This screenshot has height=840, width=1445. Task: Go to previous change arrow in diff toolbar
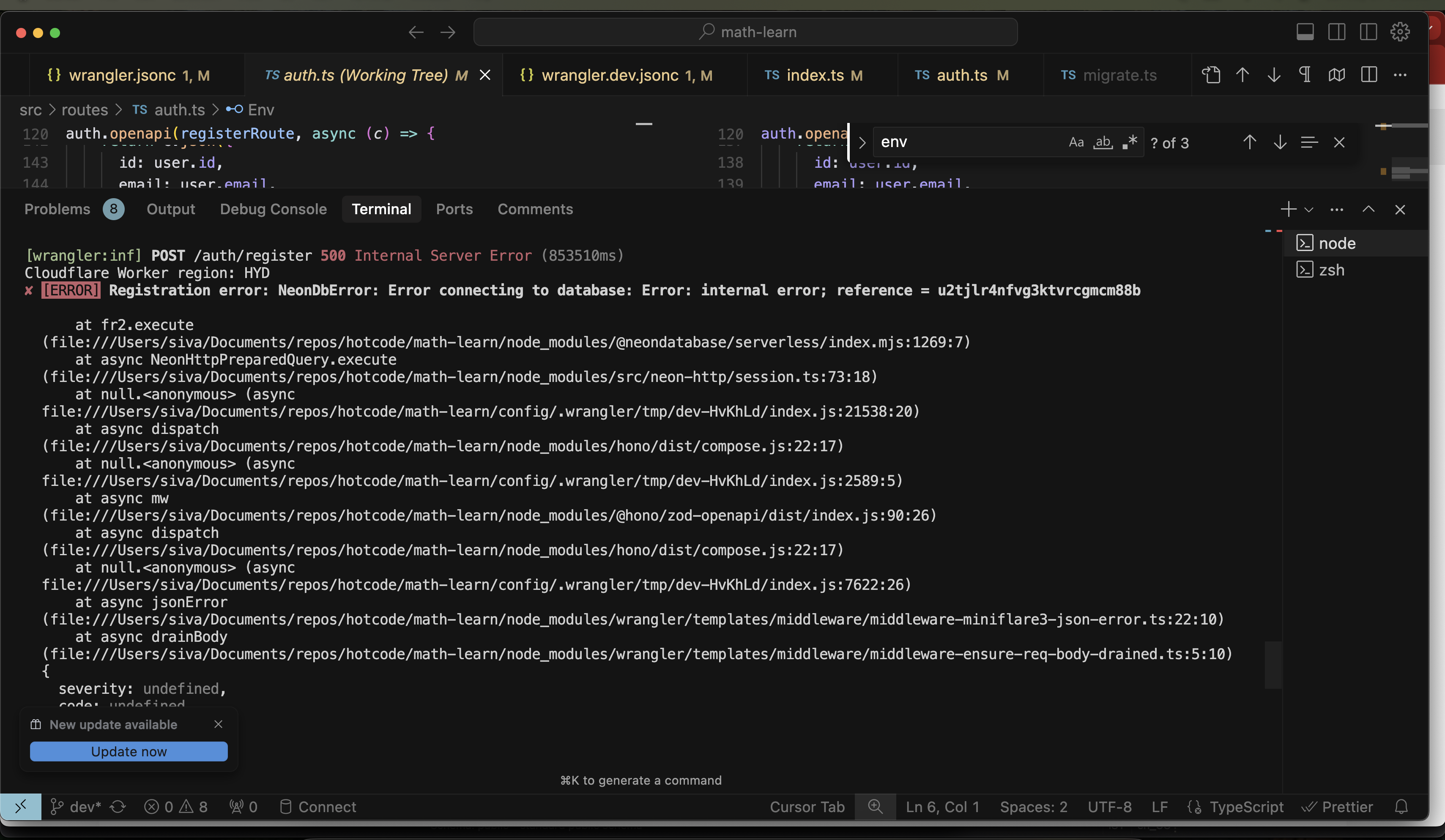click(x=1242, y=75)
